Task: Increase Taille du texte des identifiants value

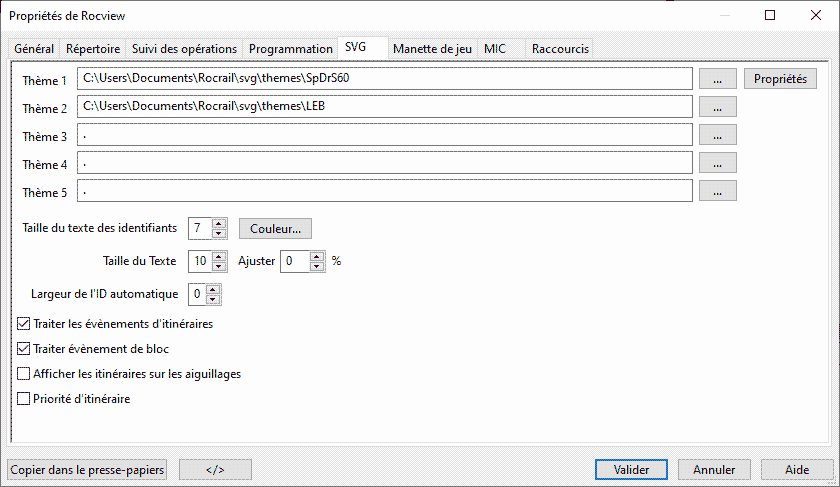Action: pyautogui.click(x=220, y=223)
